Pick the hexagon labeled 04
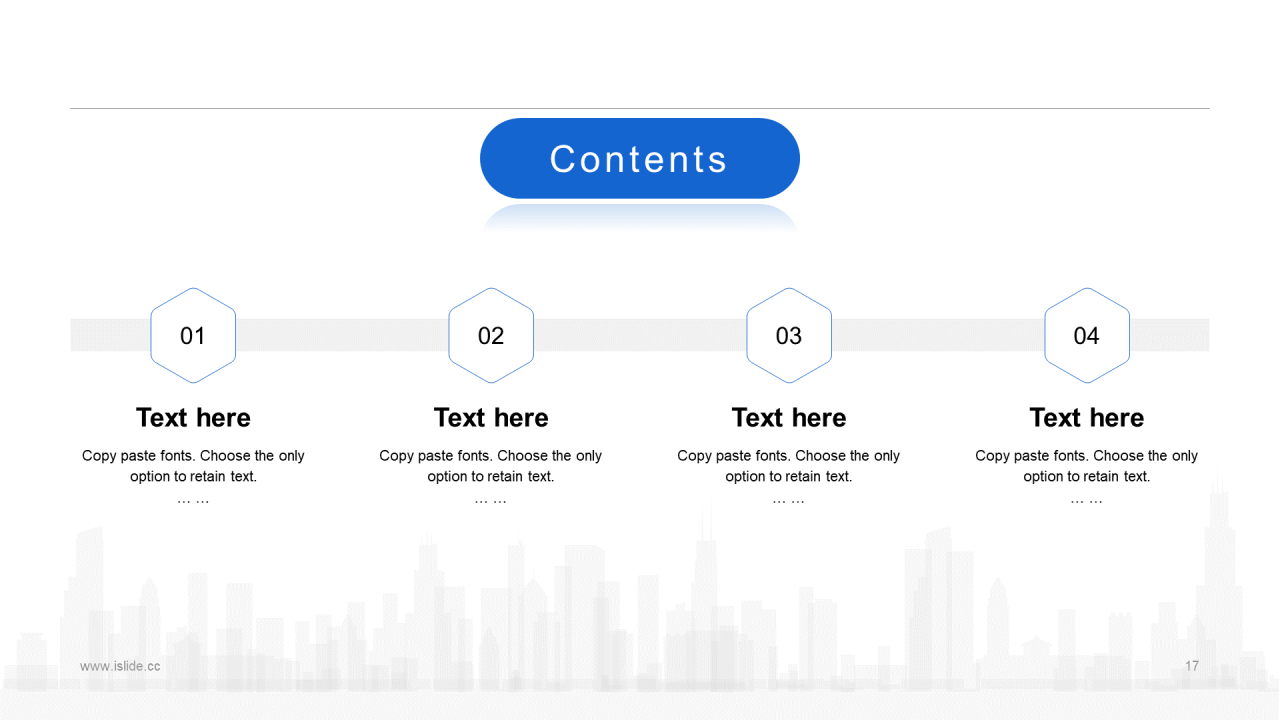This screenshot has width=1280, height=720. [x=1086, y=336]
